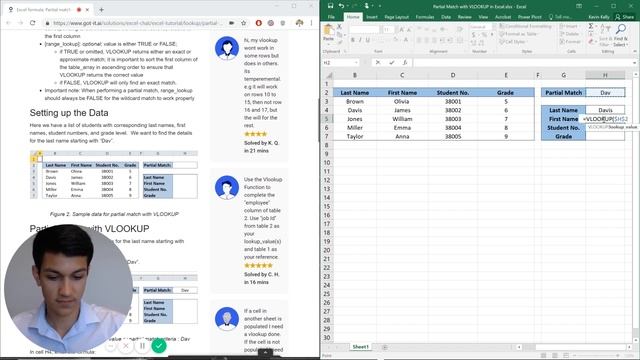Switch to the Formulas ribbon tab
Viewport: 640px width, 360px height.
pos(425,17)
